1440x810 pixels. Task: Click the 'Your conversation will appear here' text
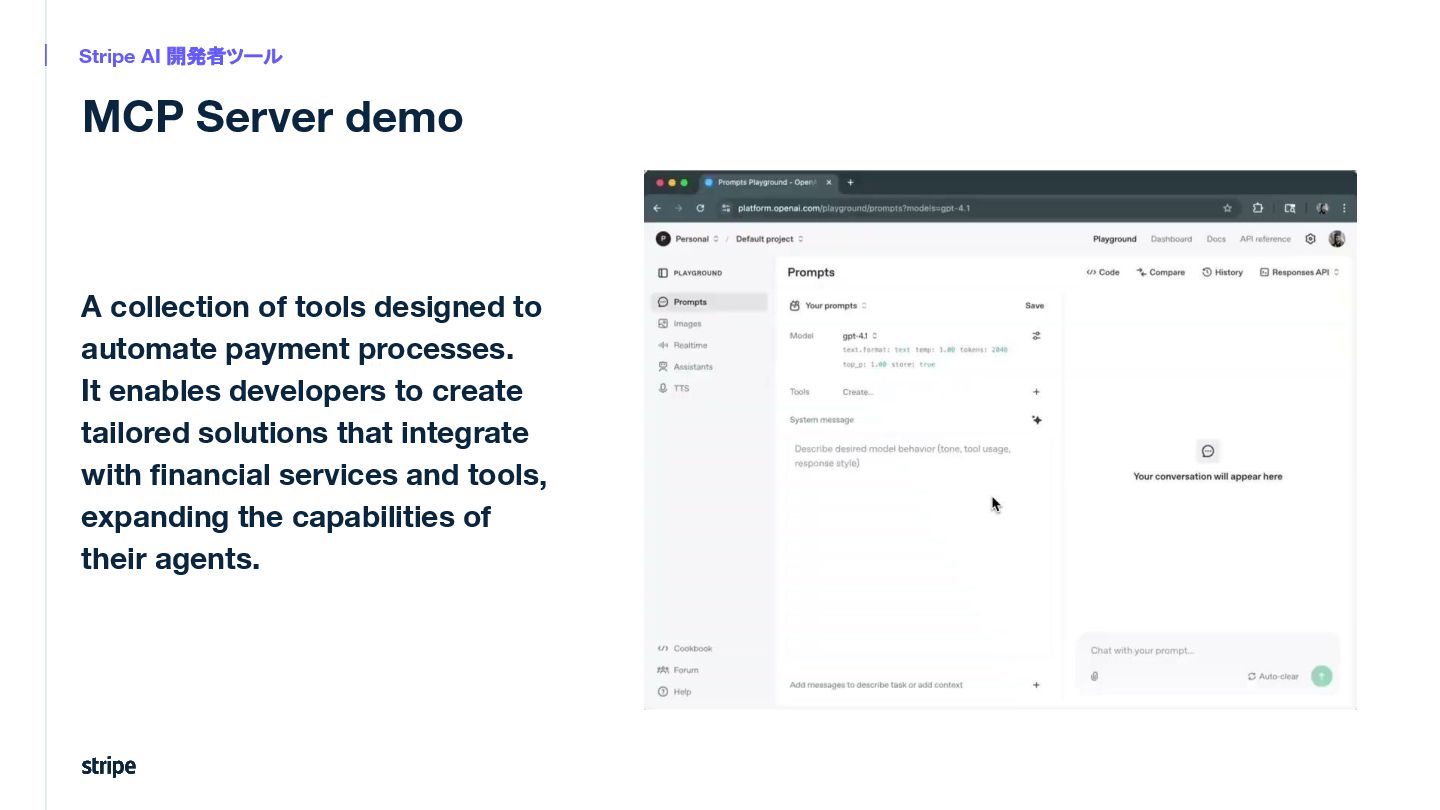tap(1208, 477)
